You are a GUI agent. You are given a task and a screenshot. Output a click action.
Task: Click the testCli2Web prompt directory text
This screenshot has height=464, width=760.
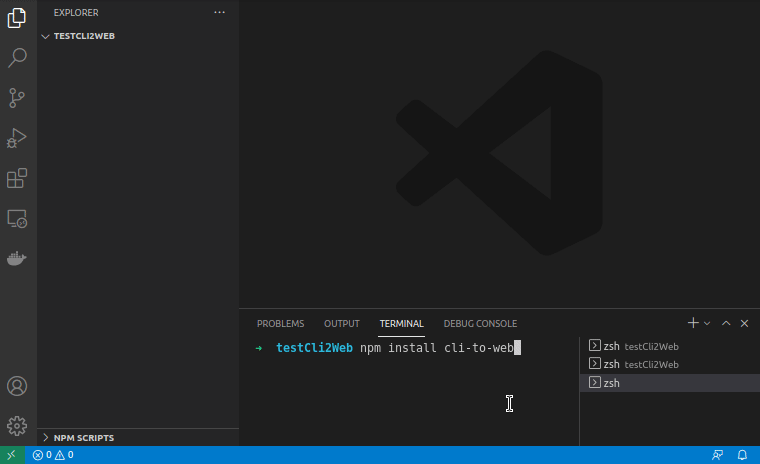pos(314,348)
